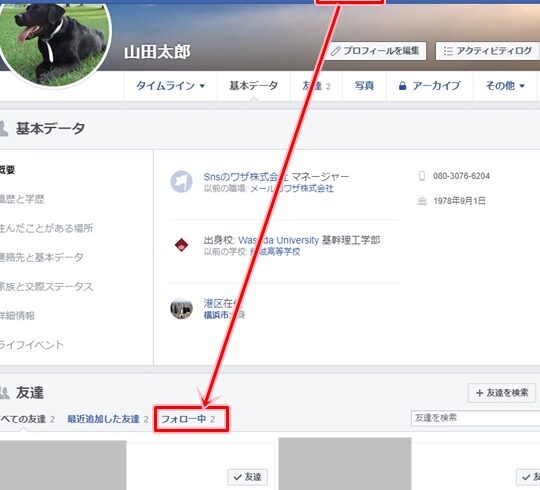Image resolution: width=540 pixels, height=490 pixels.
Task: Click the ✓ 友達 button of first friend
Action: [247, 477]
